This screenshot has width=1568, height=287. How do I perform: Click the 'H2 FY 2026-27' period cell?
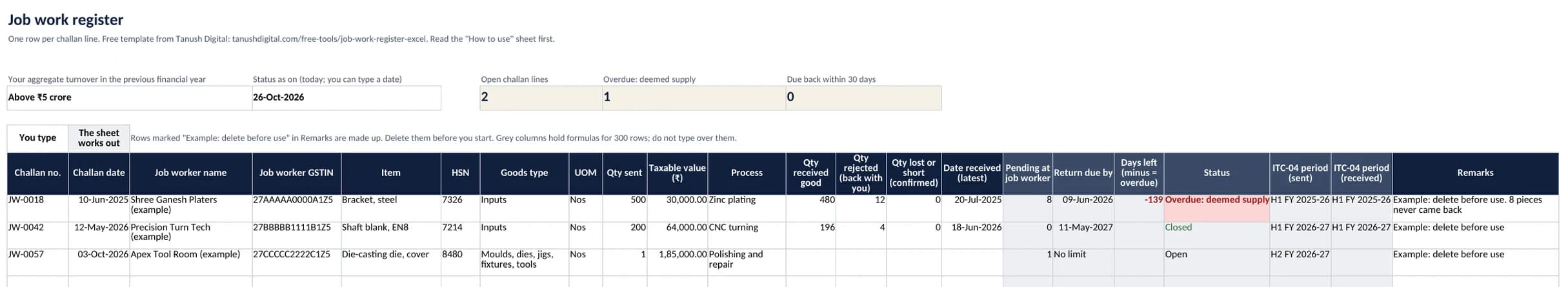pos(1300,262)
